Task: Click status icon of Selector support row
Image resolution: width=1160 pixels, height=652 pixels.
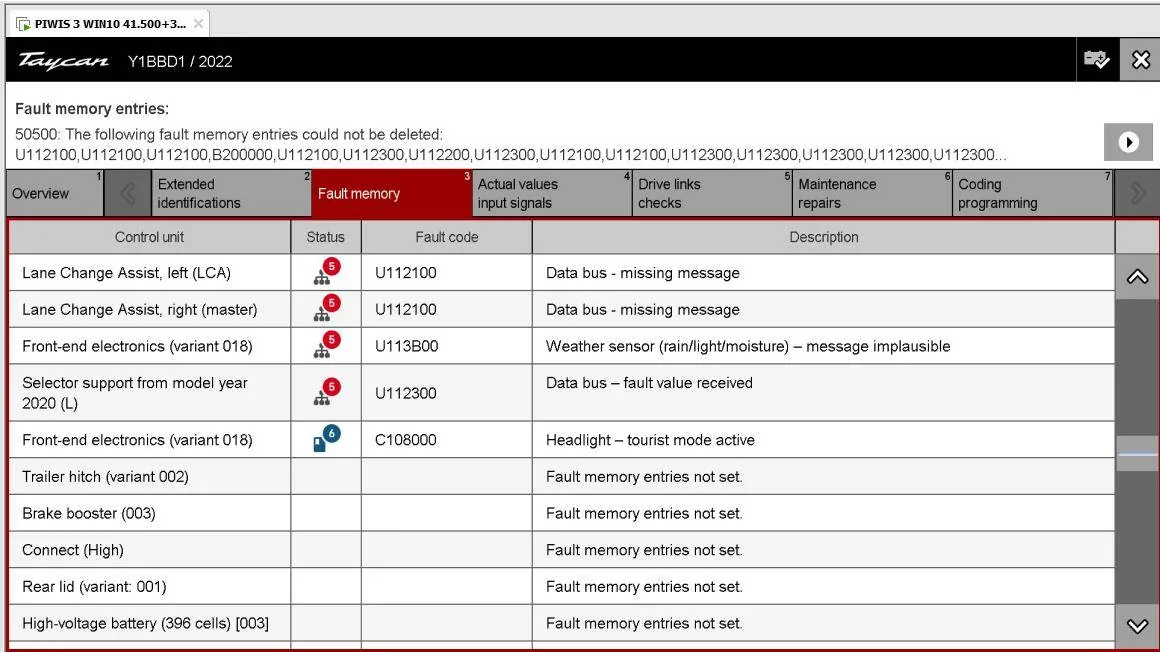Action: click(326, 393)
